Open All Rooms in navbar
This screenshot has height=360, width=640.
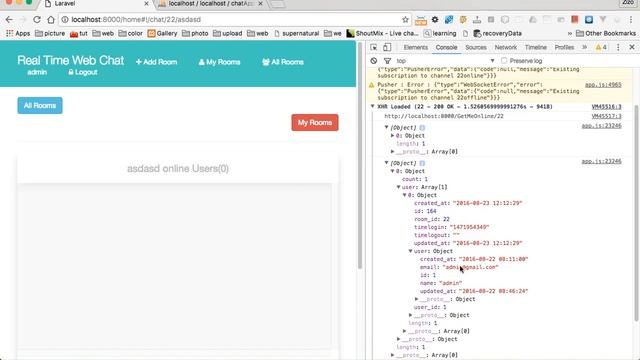click(283, 62)
